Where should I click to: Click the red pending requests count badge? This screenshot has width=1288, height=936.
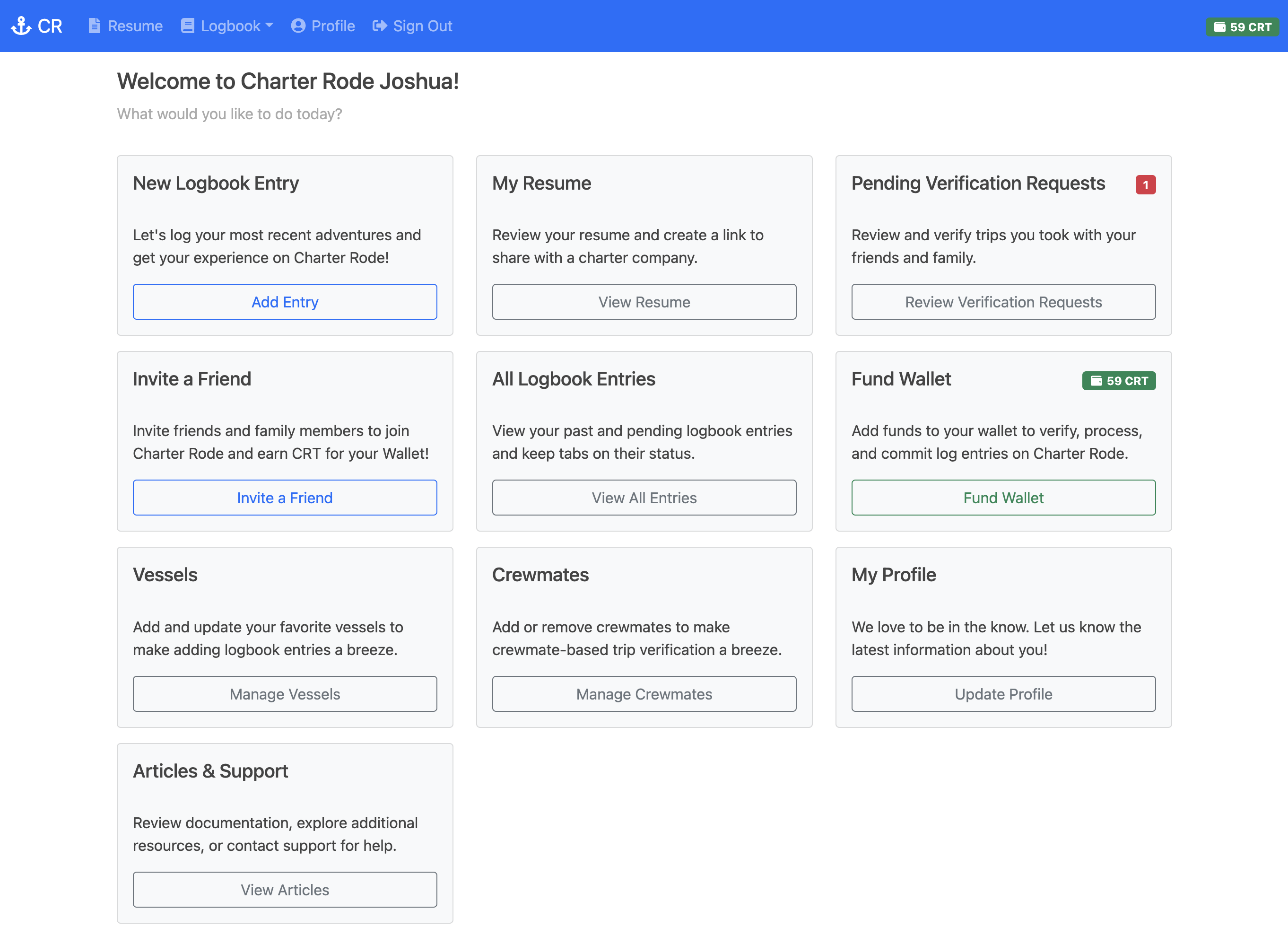click(1145, 184)
